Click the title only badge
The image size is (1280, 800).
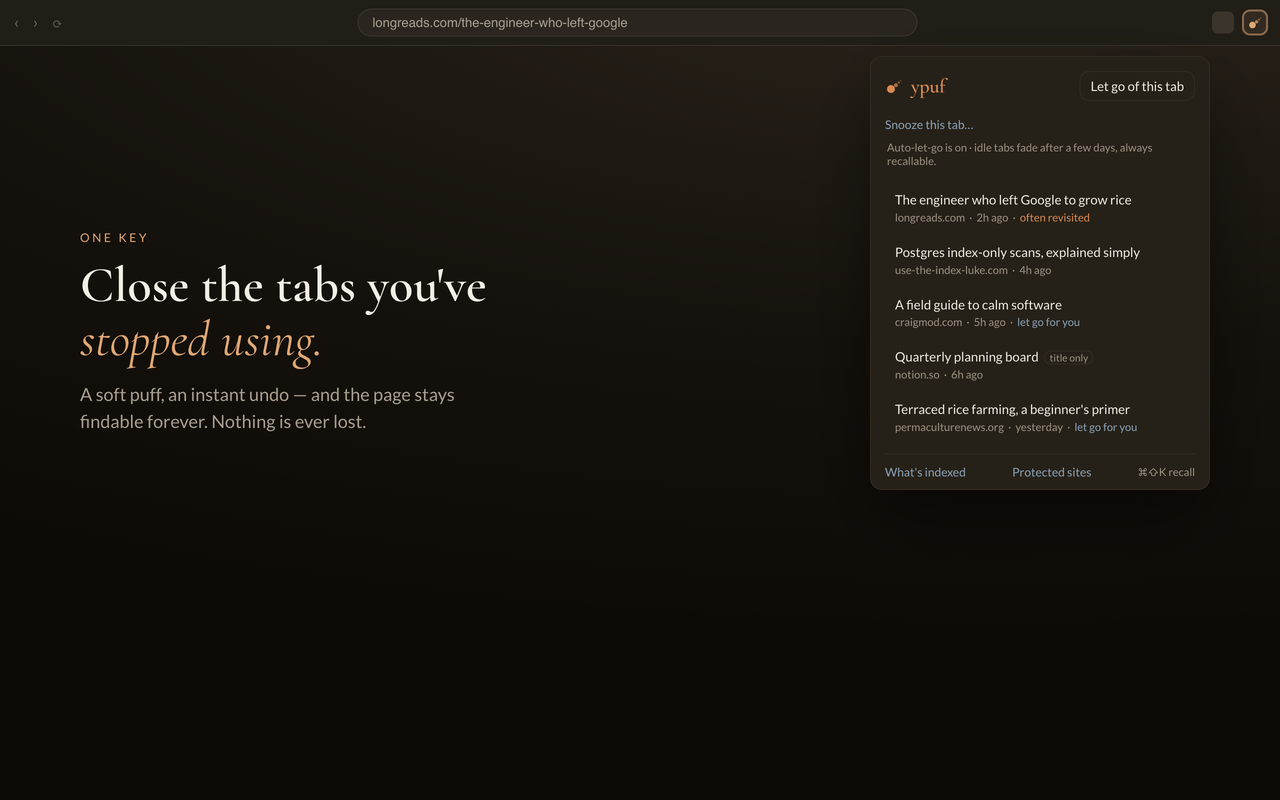[1069, 358]
